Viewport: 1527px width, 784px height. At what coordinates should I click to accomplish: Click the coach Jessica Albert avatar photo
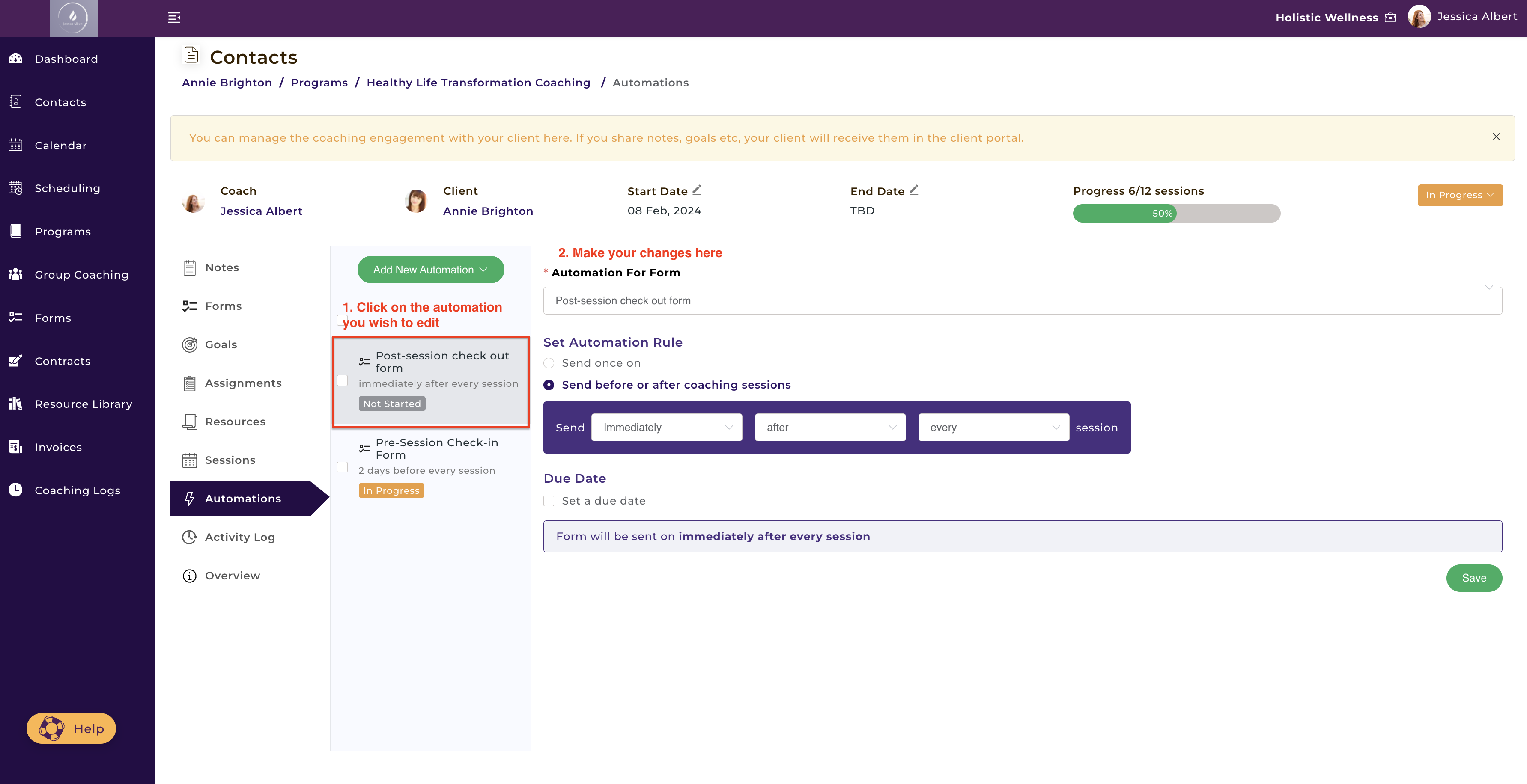coord(193,202)
